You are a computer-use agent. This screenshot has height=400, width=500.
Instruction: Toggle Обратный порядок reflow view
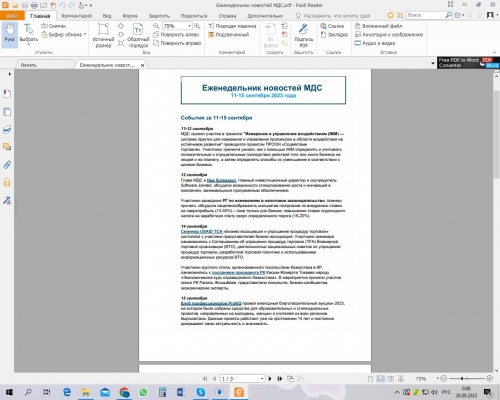point(138,35)
